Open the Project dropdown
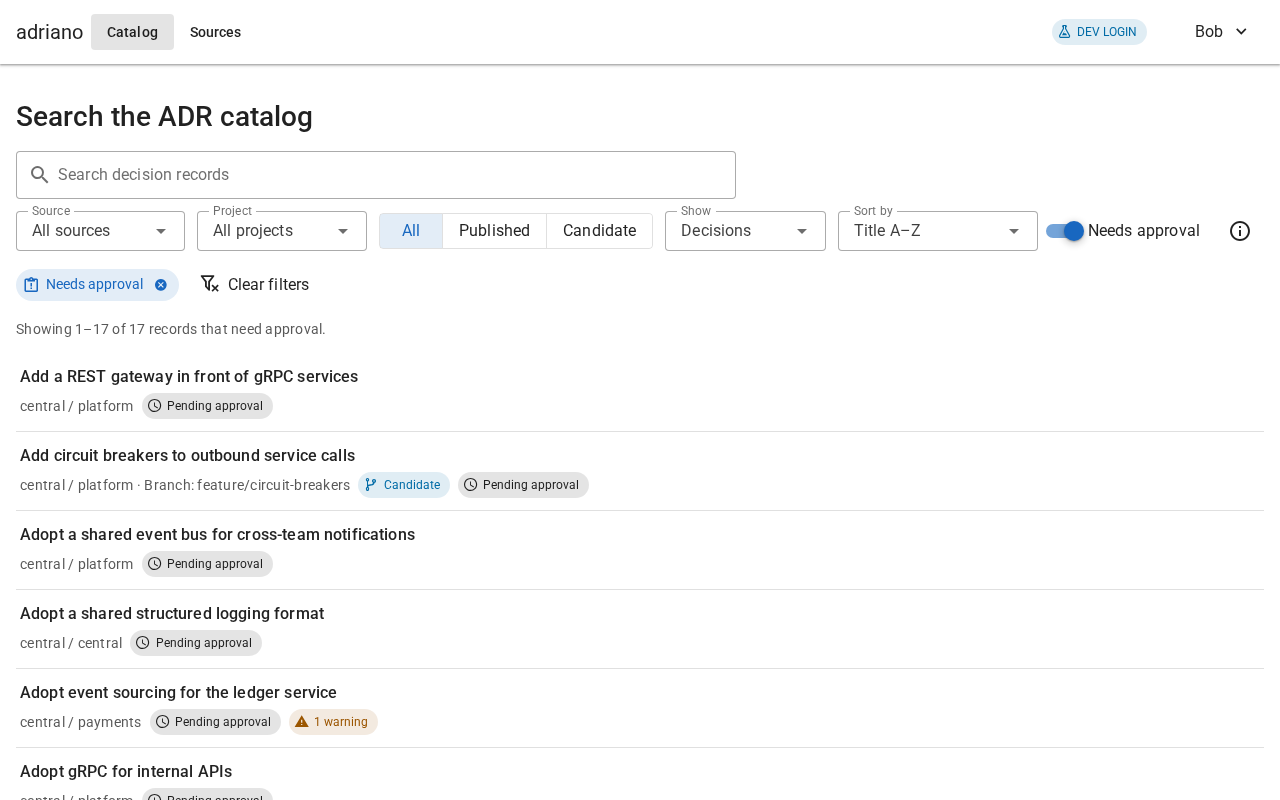Image resolution: width=1280 pixels, height=800 pixels. [x=282, y=231]
